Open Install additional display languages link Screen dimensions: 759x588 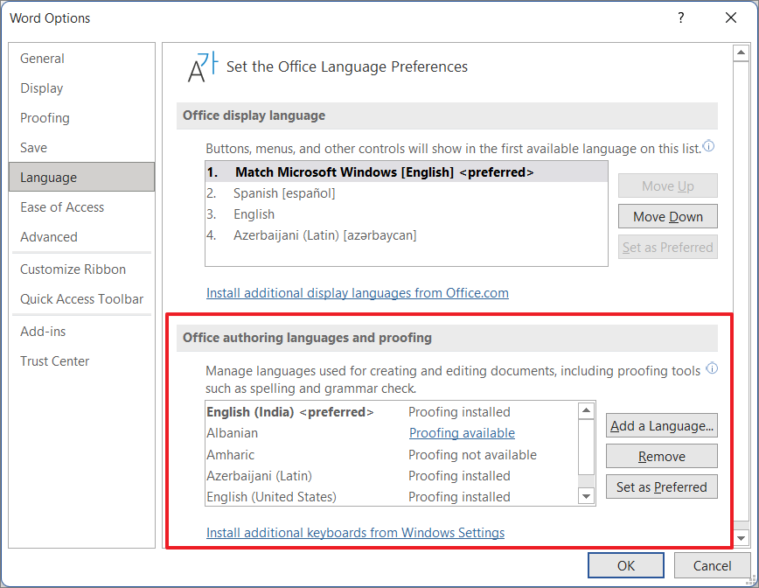click(357, 293)
